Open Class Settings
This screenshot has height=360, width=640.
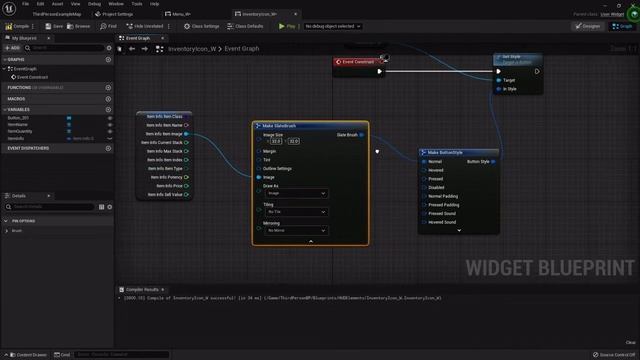tap(202, 26)
